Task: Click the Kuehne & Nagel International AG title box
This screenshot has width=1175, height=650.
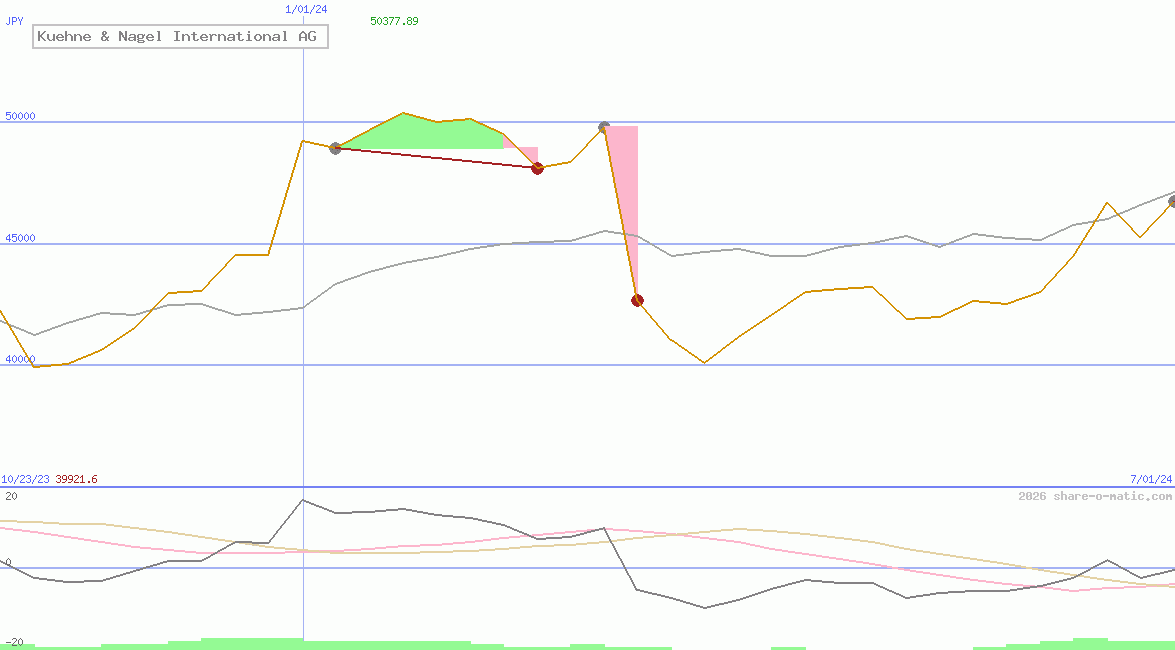Action: click(181, 36)
